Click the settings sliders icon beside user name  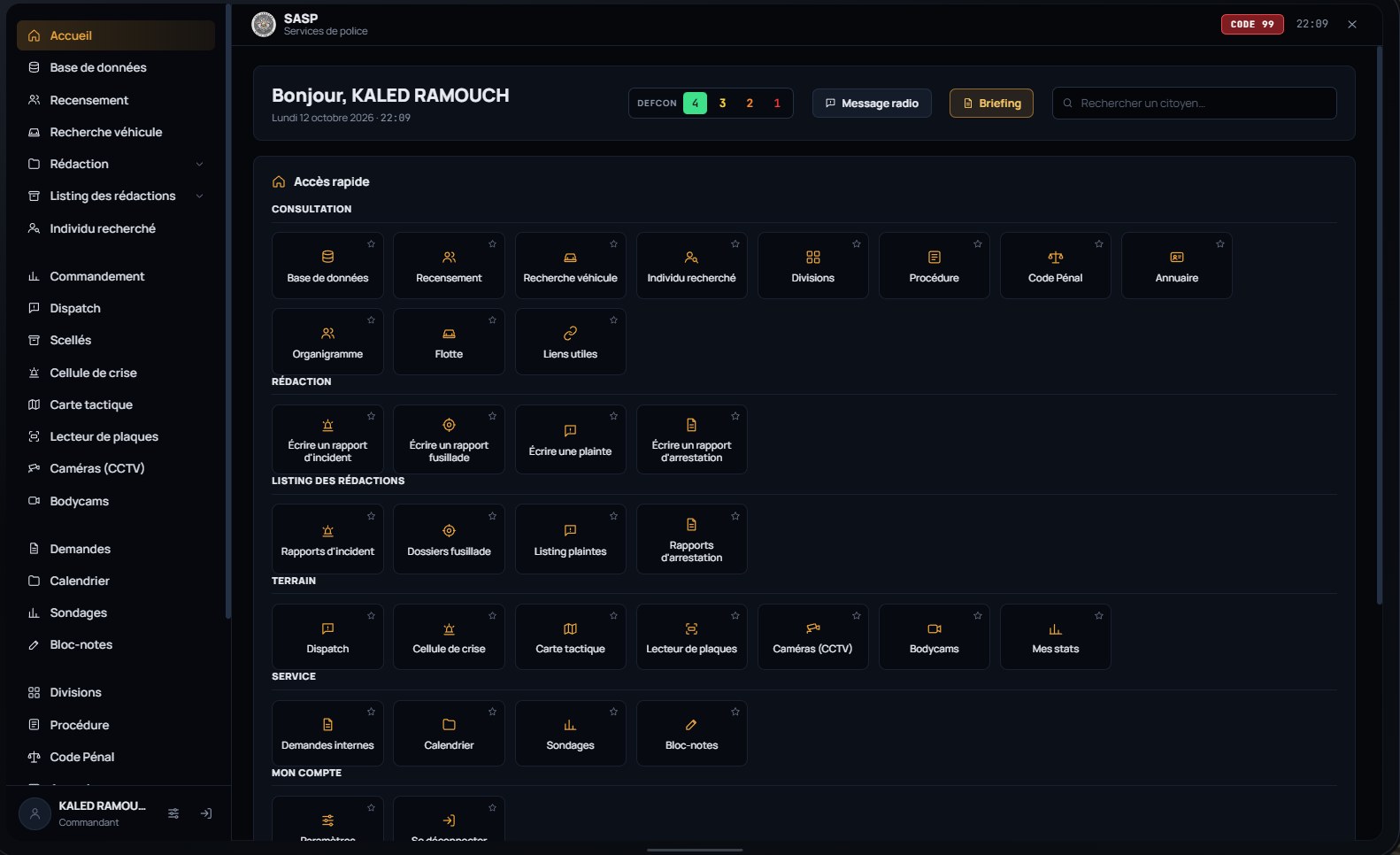173,813
